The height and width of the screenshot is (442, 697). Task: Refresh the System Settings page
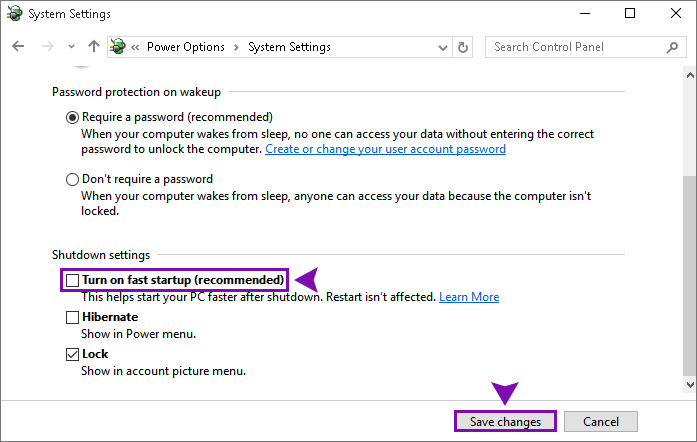(x=463, y=47)
